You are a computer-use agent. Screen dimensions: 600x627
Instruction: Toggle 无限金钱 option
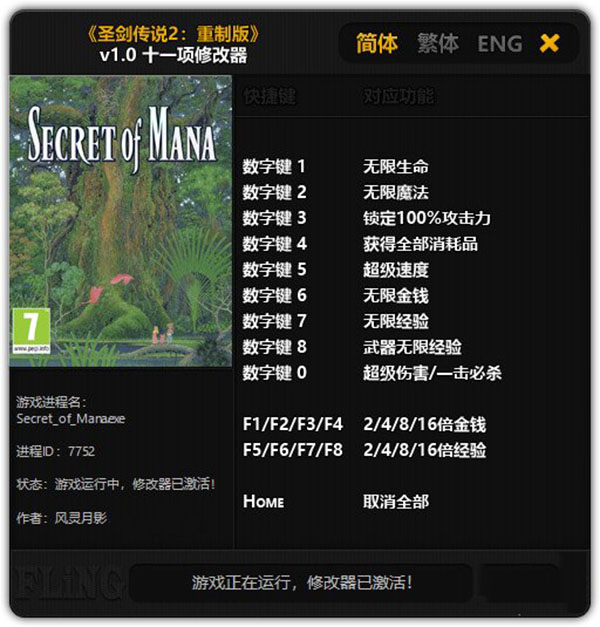click(x=396, y=295)
